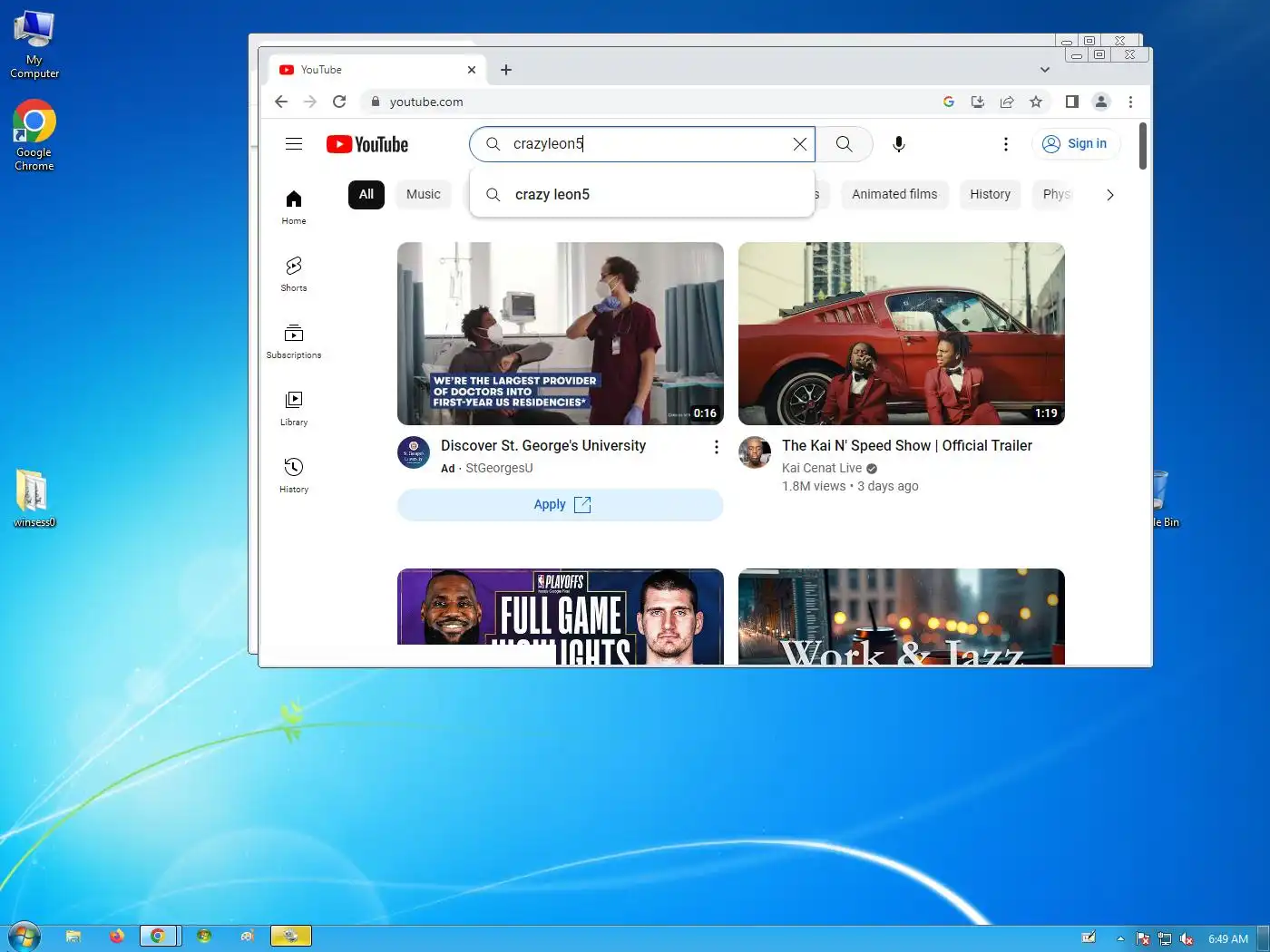
Task: Clear the search query with the X icon
Action: click(799, 144)
